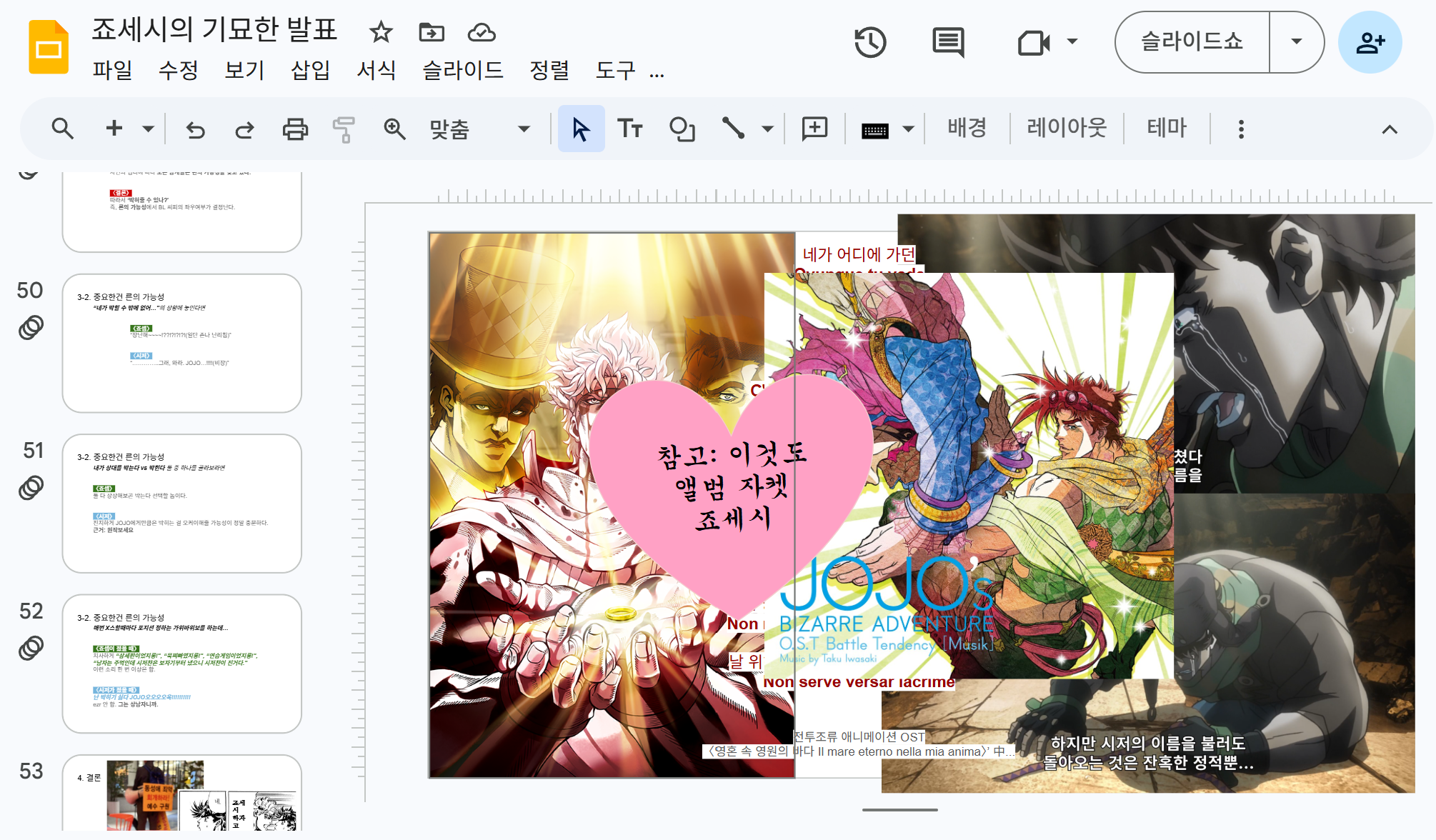The height and width of the screenshot is (840, 1436).
Task: Click the red text 네가 어디에 가던
Action: click(859, 254)
